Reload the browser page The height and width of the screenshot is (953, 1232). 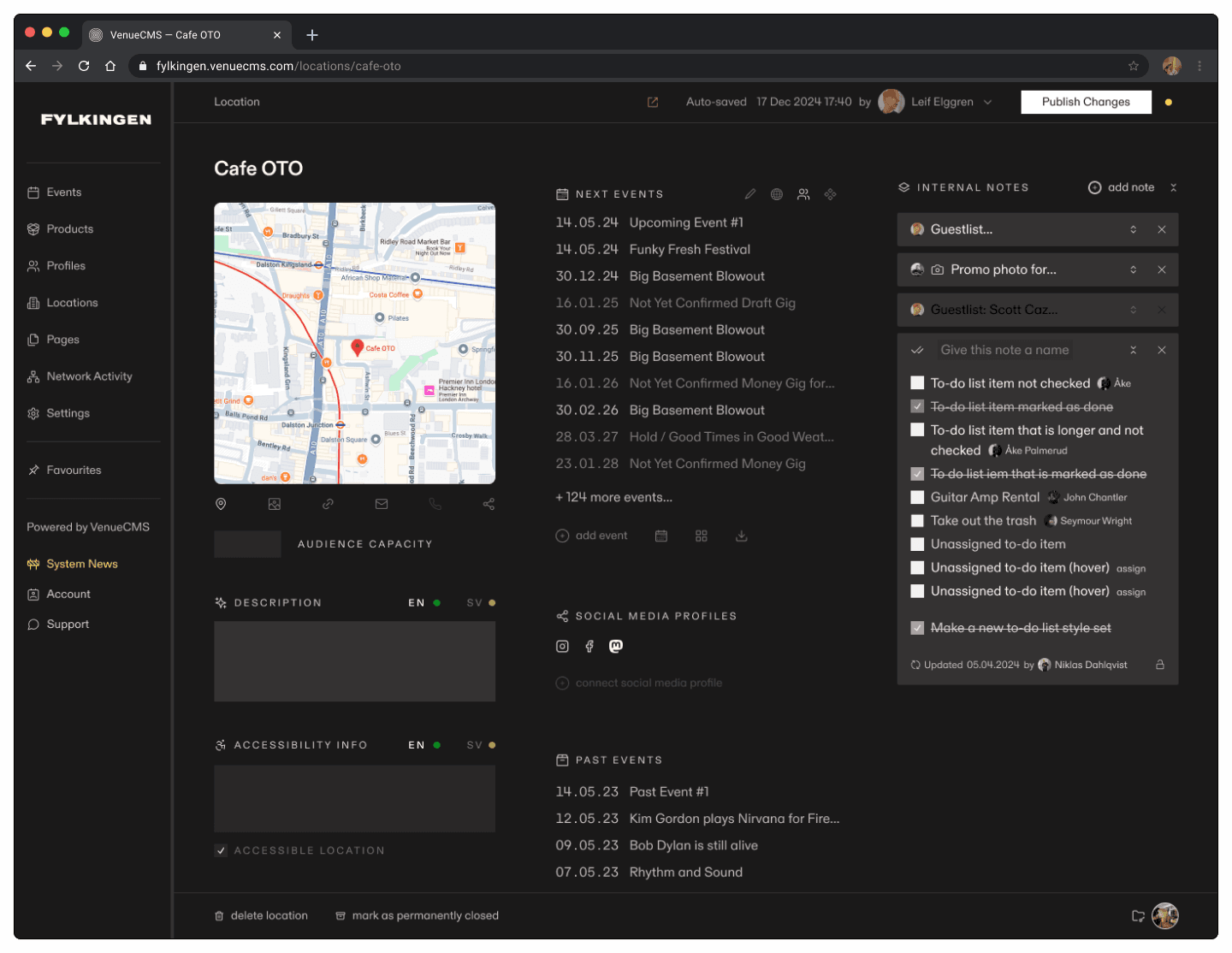(84, 66)
